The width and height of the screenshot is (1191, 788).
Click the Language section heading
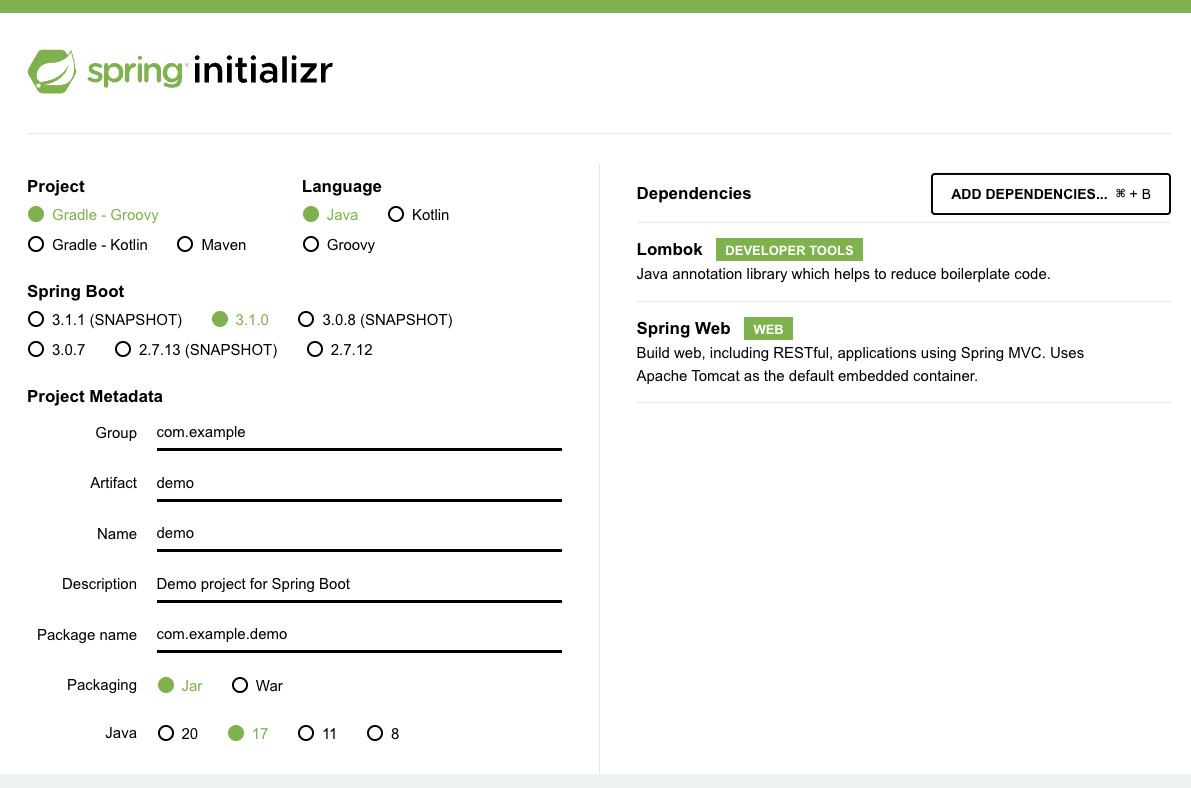(x=341, y=186)
